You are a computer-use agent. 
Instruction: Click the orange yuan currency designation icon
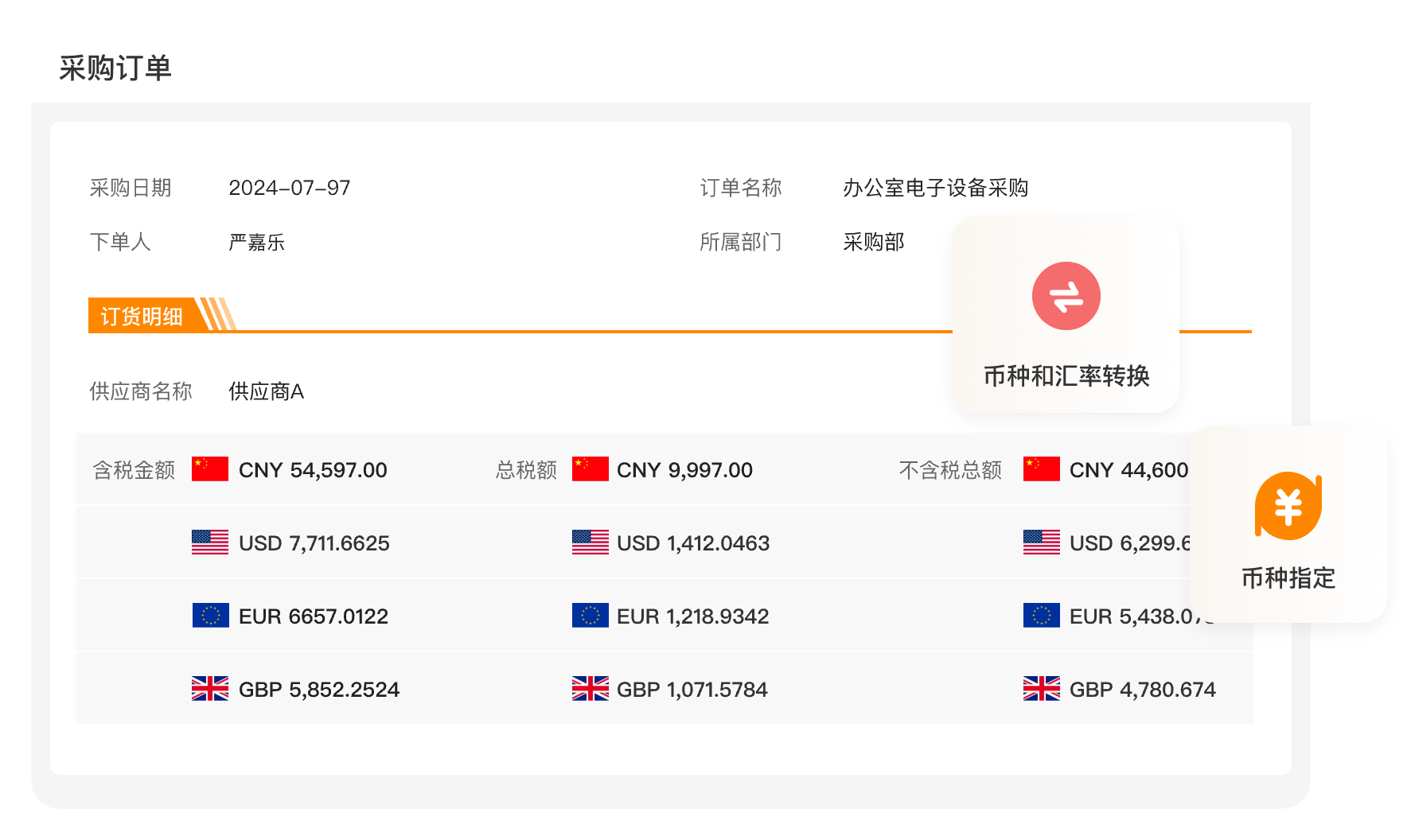click(1288, 506)
